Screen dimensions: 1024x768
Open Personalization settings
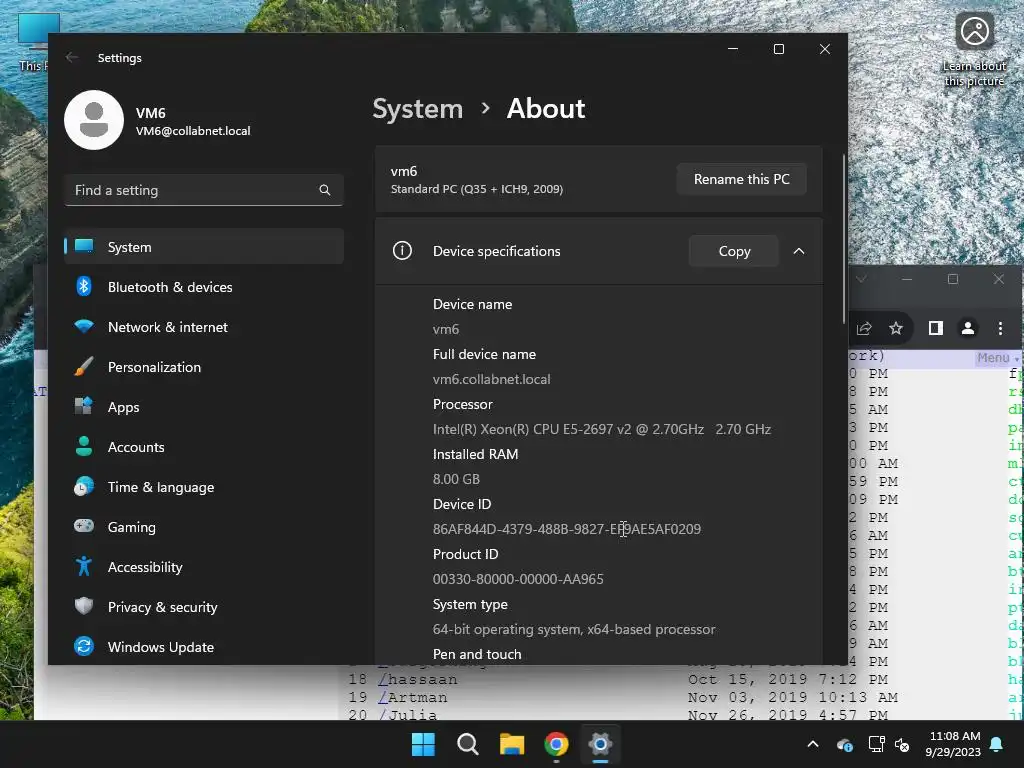(x=204, y=367)
